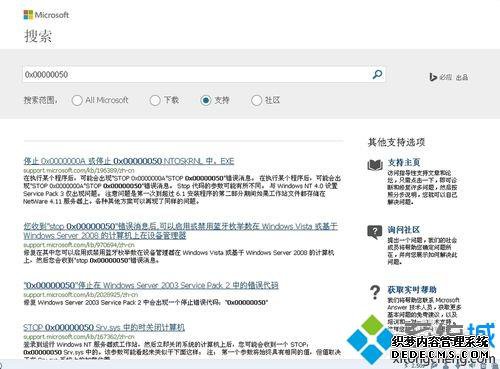Click the question mark live help icon
Screen dimensions: 500x369
375,292
